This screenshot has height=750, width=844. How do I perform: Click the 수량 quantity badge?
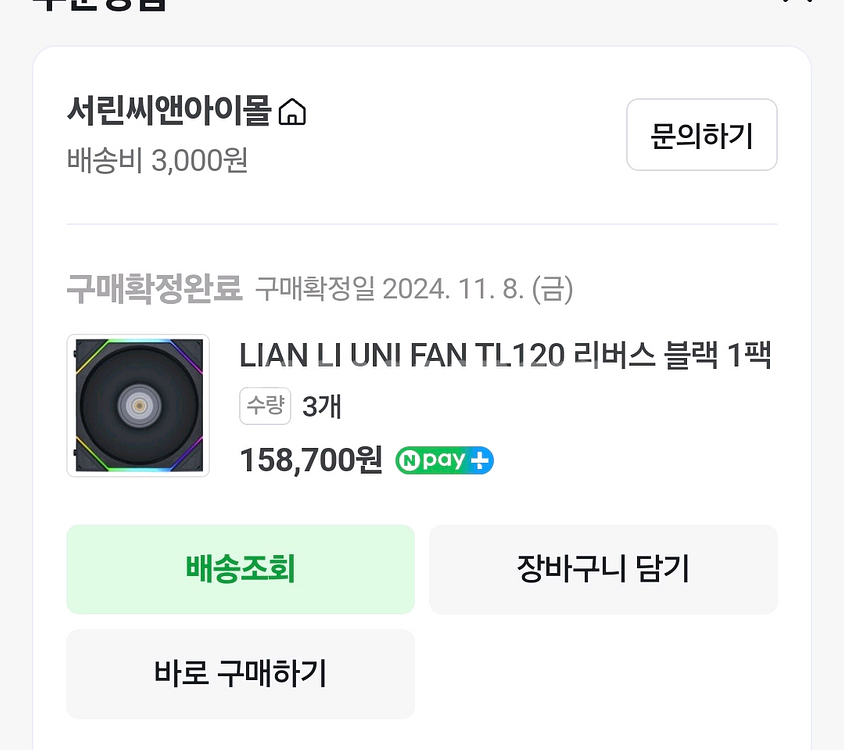click(265, 406)
